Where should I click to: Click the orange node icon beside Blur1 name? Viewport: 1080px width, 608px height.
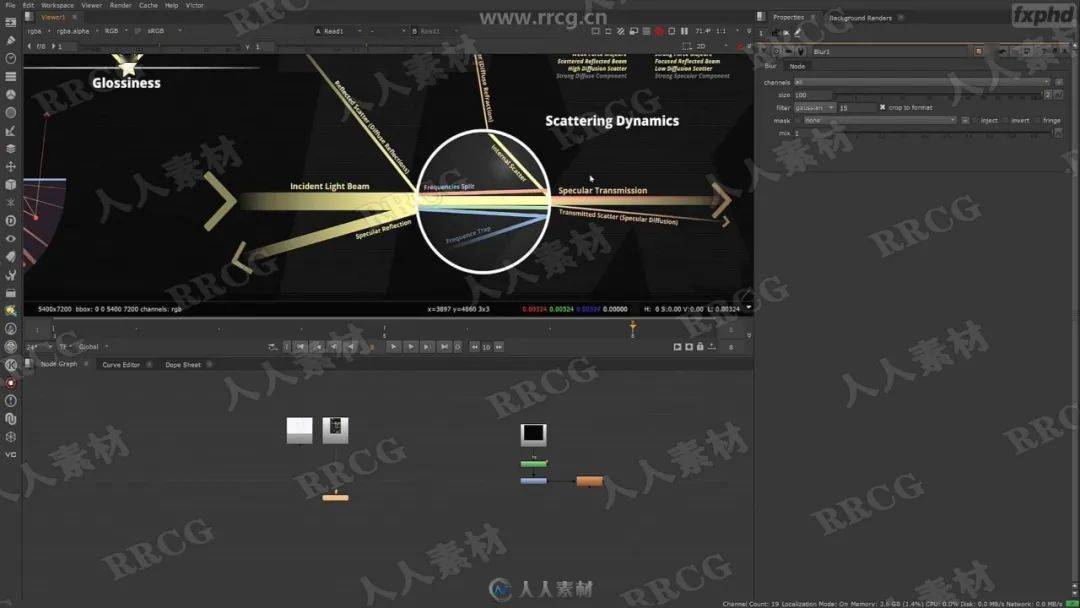click(978, 52)
